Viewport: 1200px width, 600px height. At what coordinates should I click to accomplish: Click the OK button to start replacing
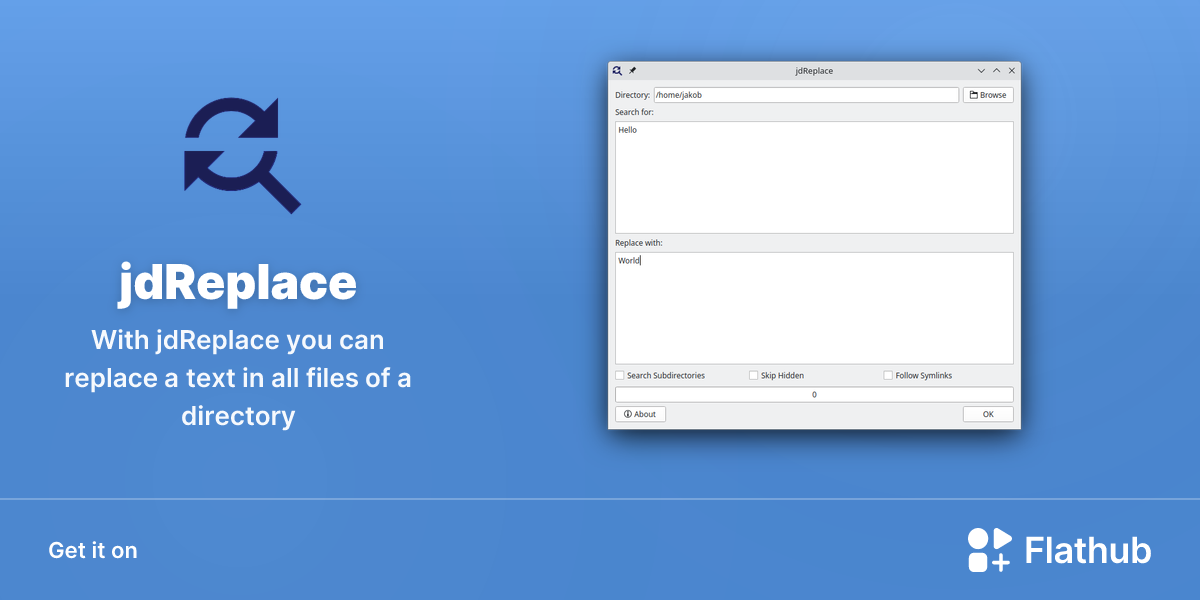pos(988,414)
